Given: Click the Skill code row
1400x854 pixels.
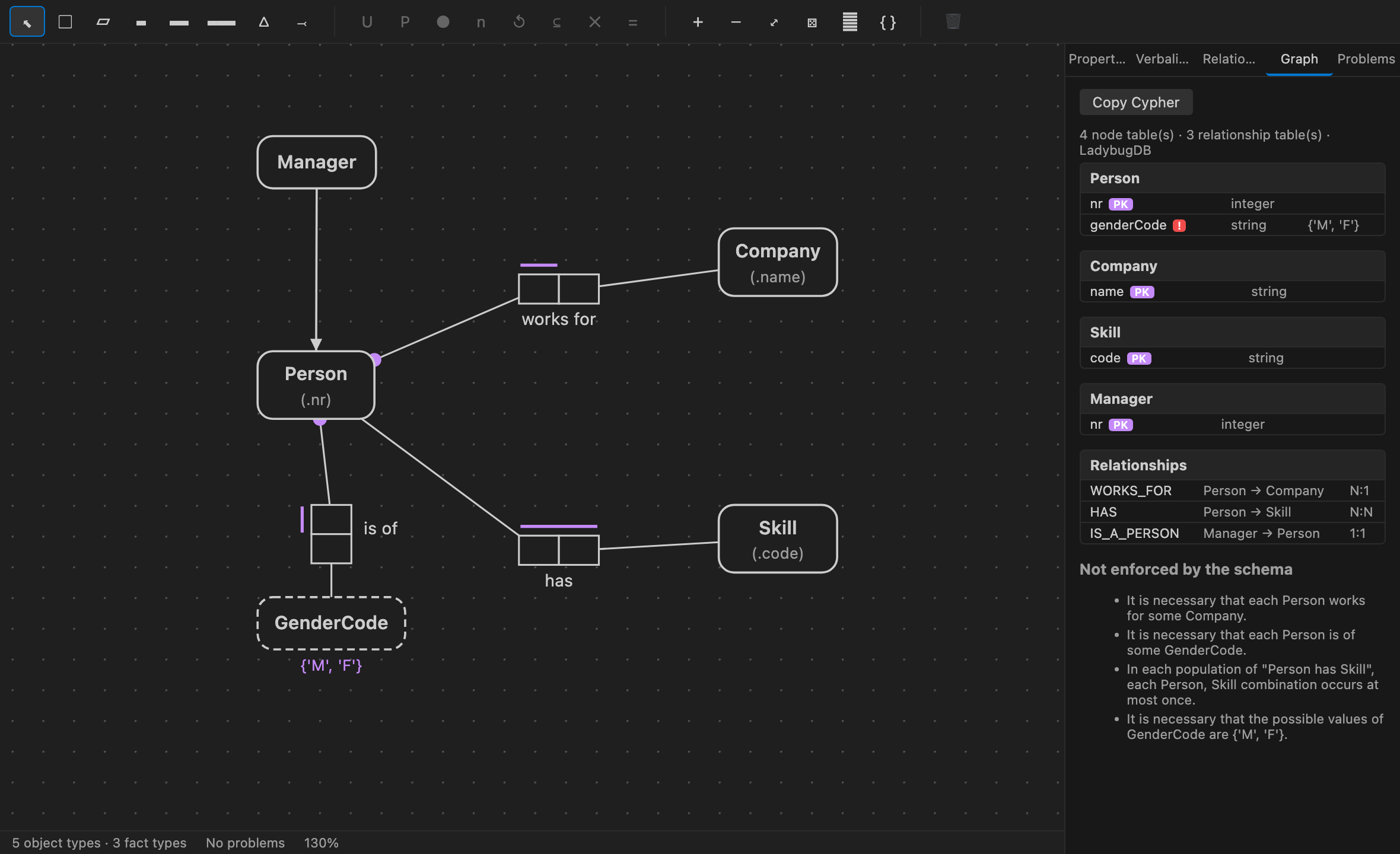Looking at the screenshot, I should pyautogui.click(x=1233, y=358).
